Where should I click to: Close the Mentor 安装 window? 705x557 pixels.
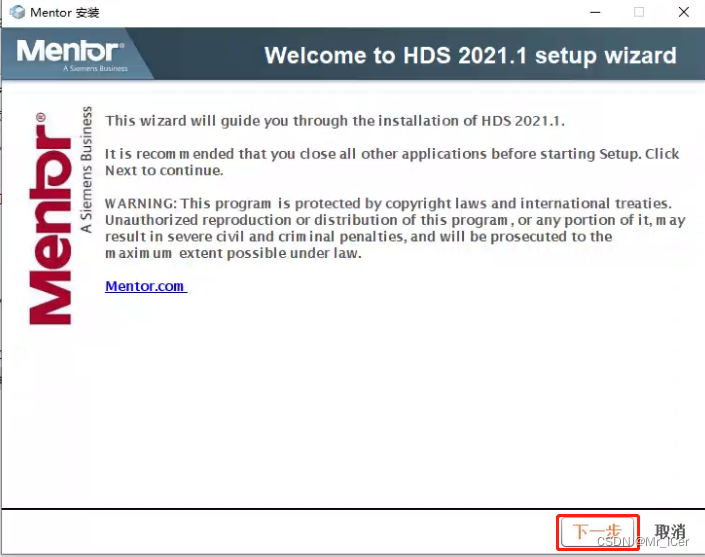tap(683, 12)
